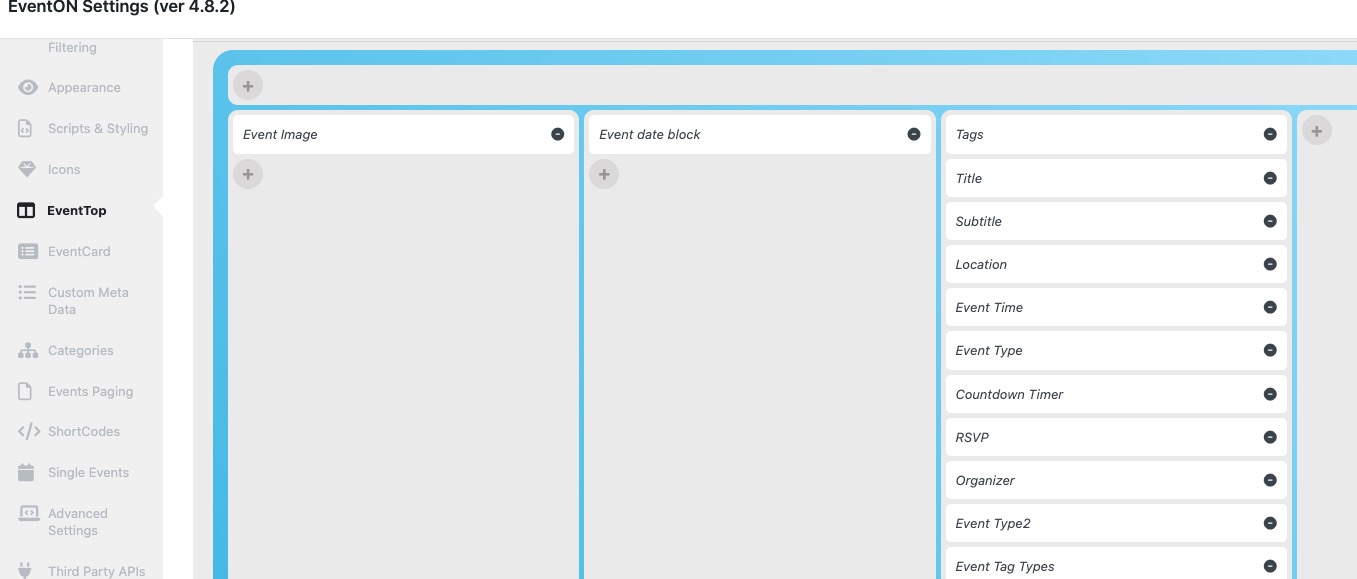Viewport: 1357px width, 579px height.
Task: Open ShortCodes section
Action: pyautogui.click(x=84, y=432)
